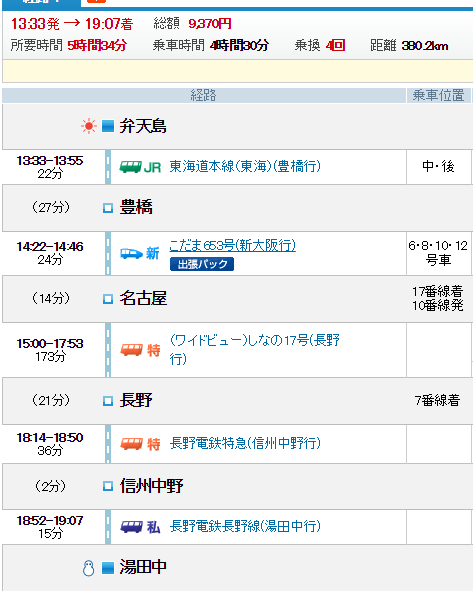Click the blue departure square at 弁天島
473x591 pixels.
108,126
